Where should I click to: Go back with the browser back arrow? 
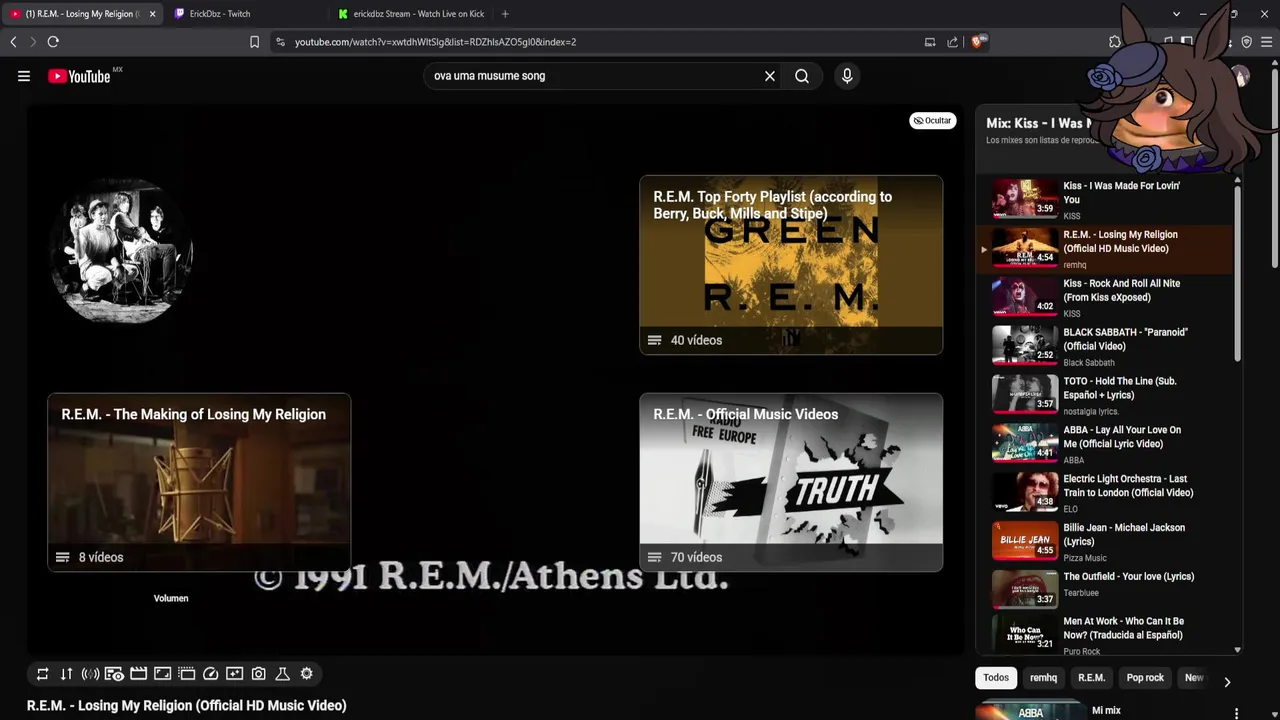coord(13,42)
